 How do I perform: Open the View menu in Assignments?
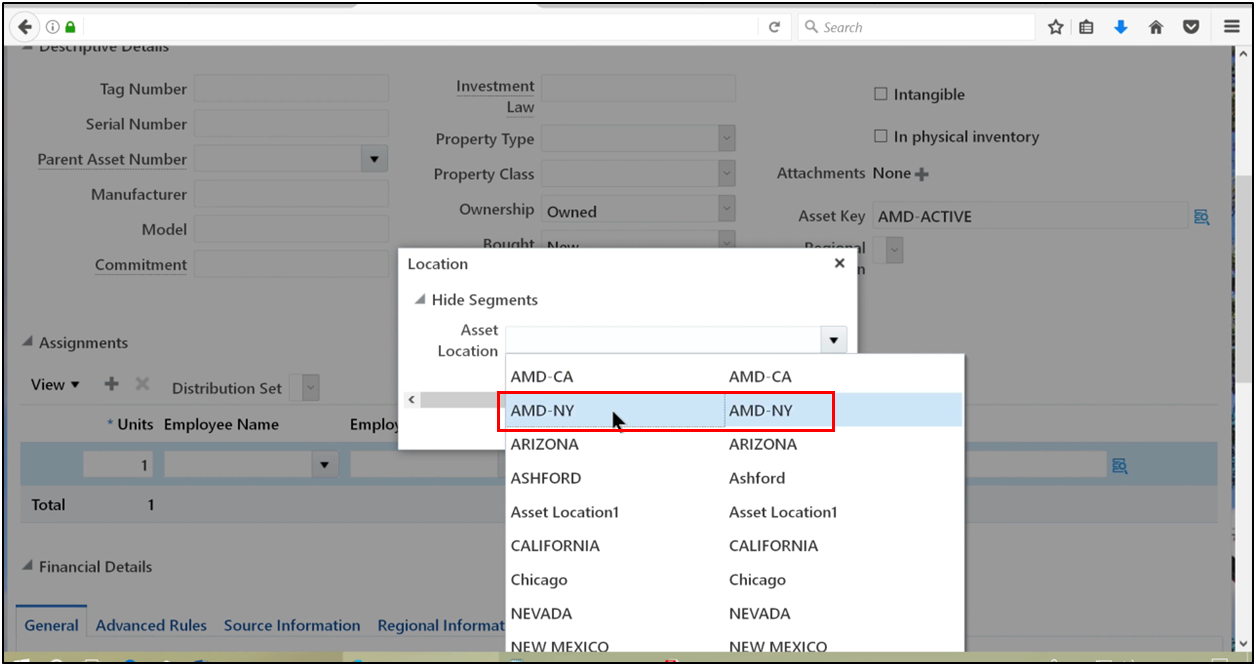point(54,384)
